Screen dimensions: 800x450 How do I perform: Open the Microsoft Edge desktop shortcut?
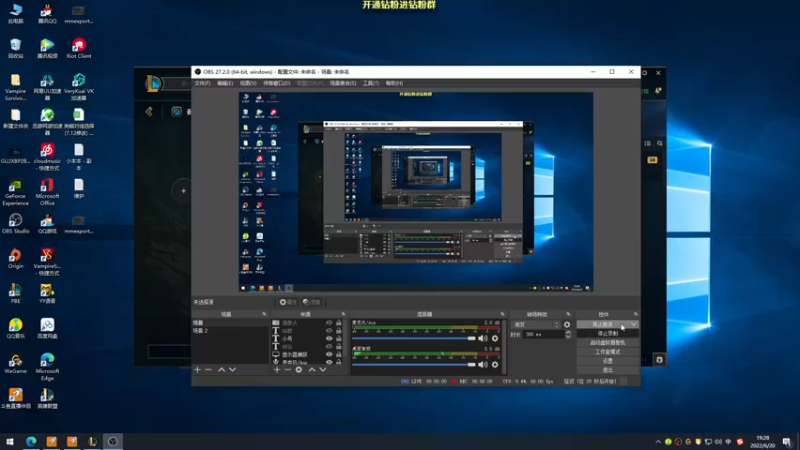47,367
